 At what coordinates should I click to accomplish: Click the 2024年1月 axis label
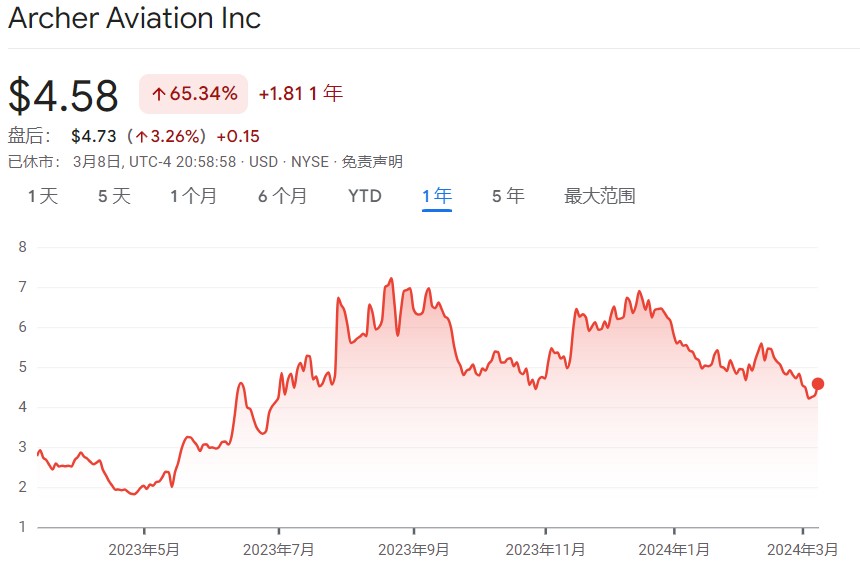(x=674, y=549)
